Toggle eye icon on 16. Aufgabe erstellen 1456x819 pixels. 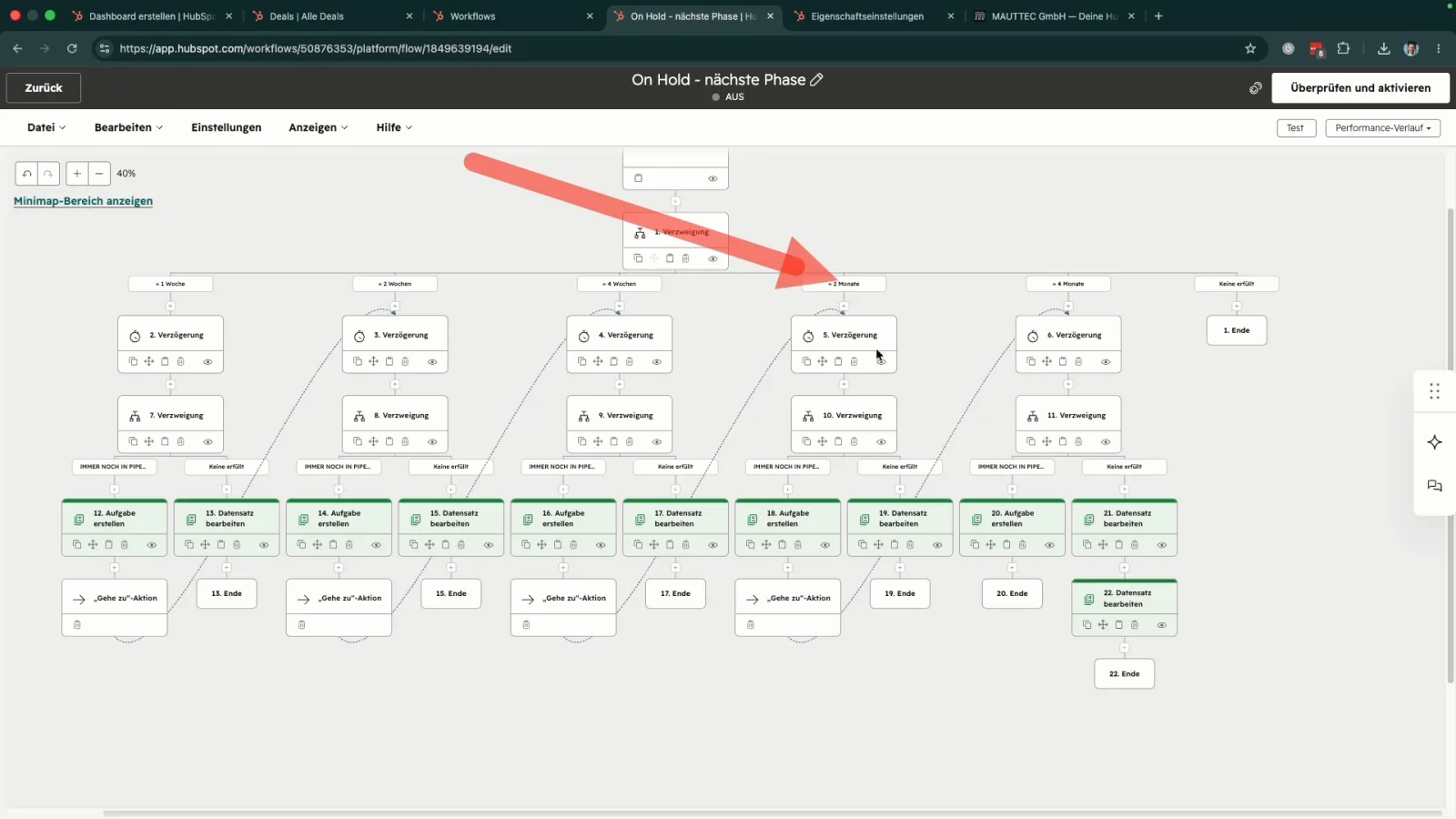click(601, 545)
